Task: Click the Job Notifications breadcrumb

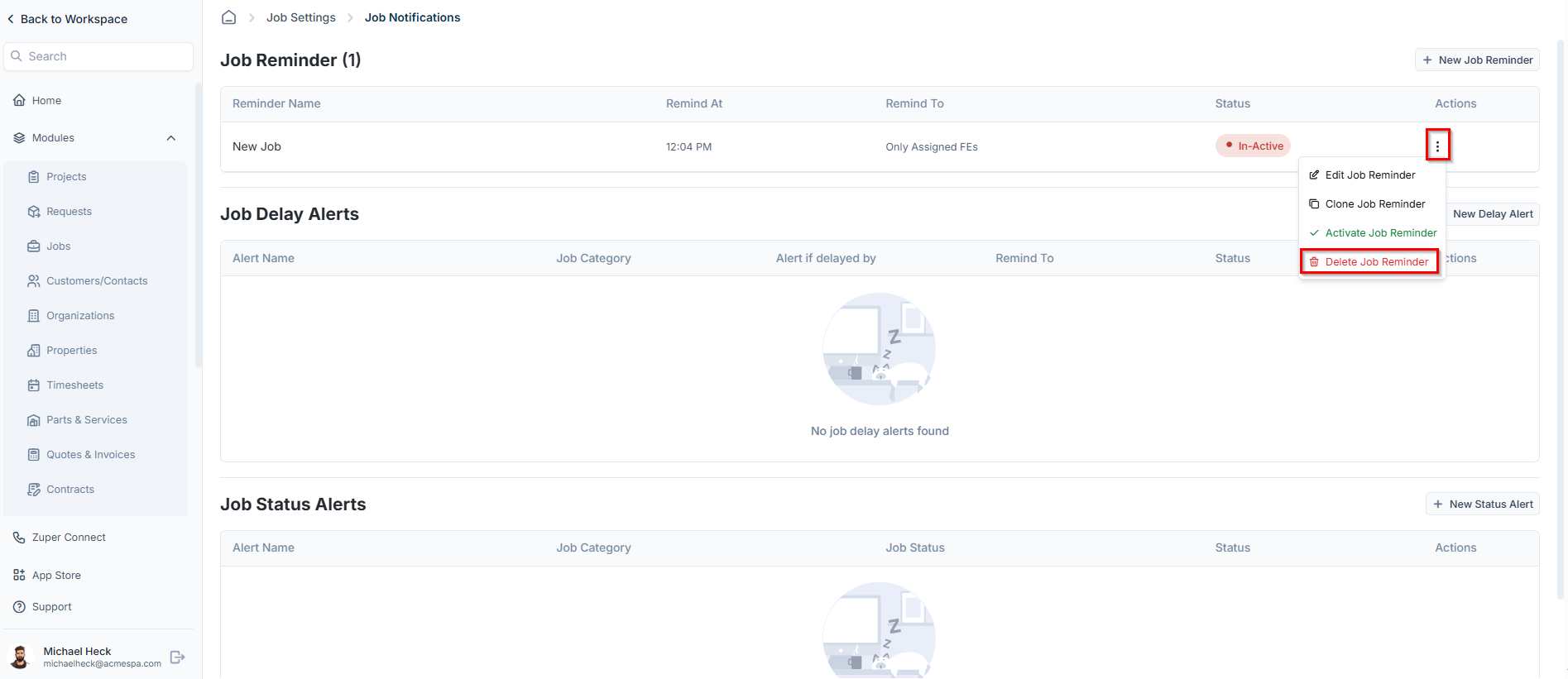Action: 412,17
